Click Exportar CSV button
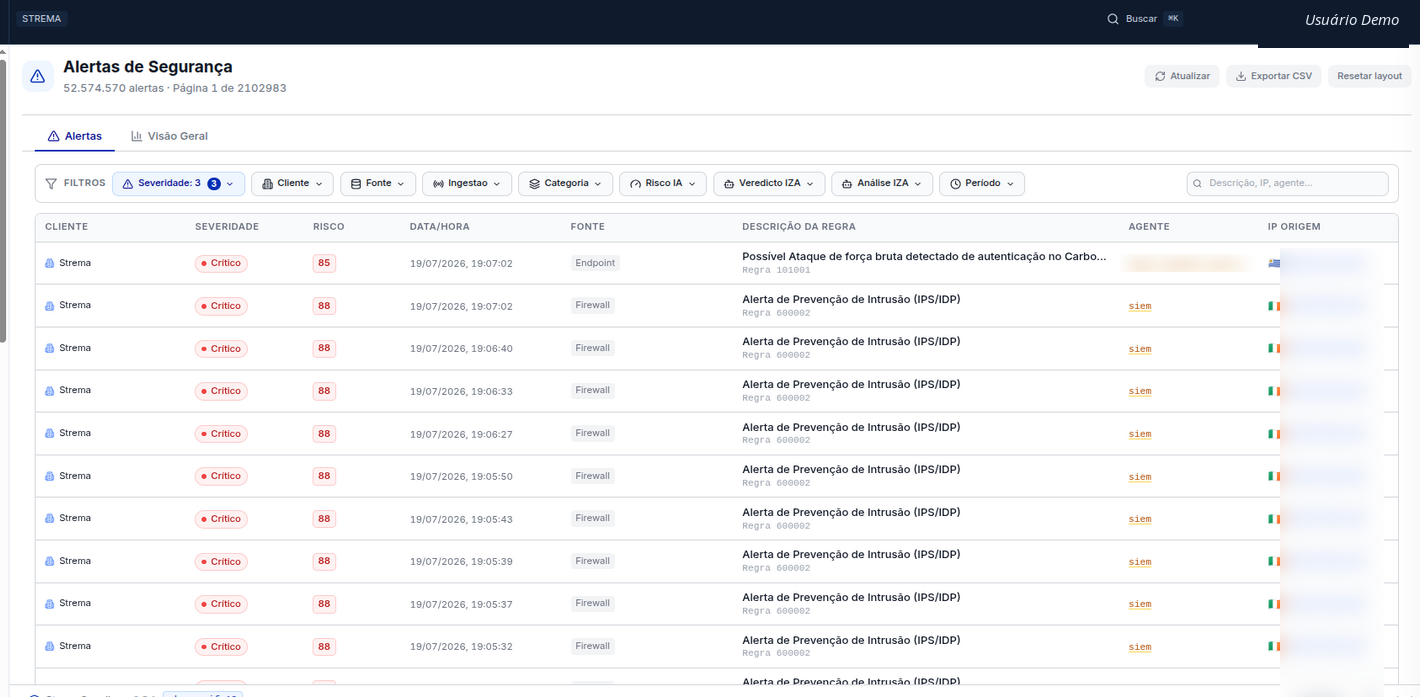The width and height of the screenshot is (1420, 697). click(x=1274, y=76)
